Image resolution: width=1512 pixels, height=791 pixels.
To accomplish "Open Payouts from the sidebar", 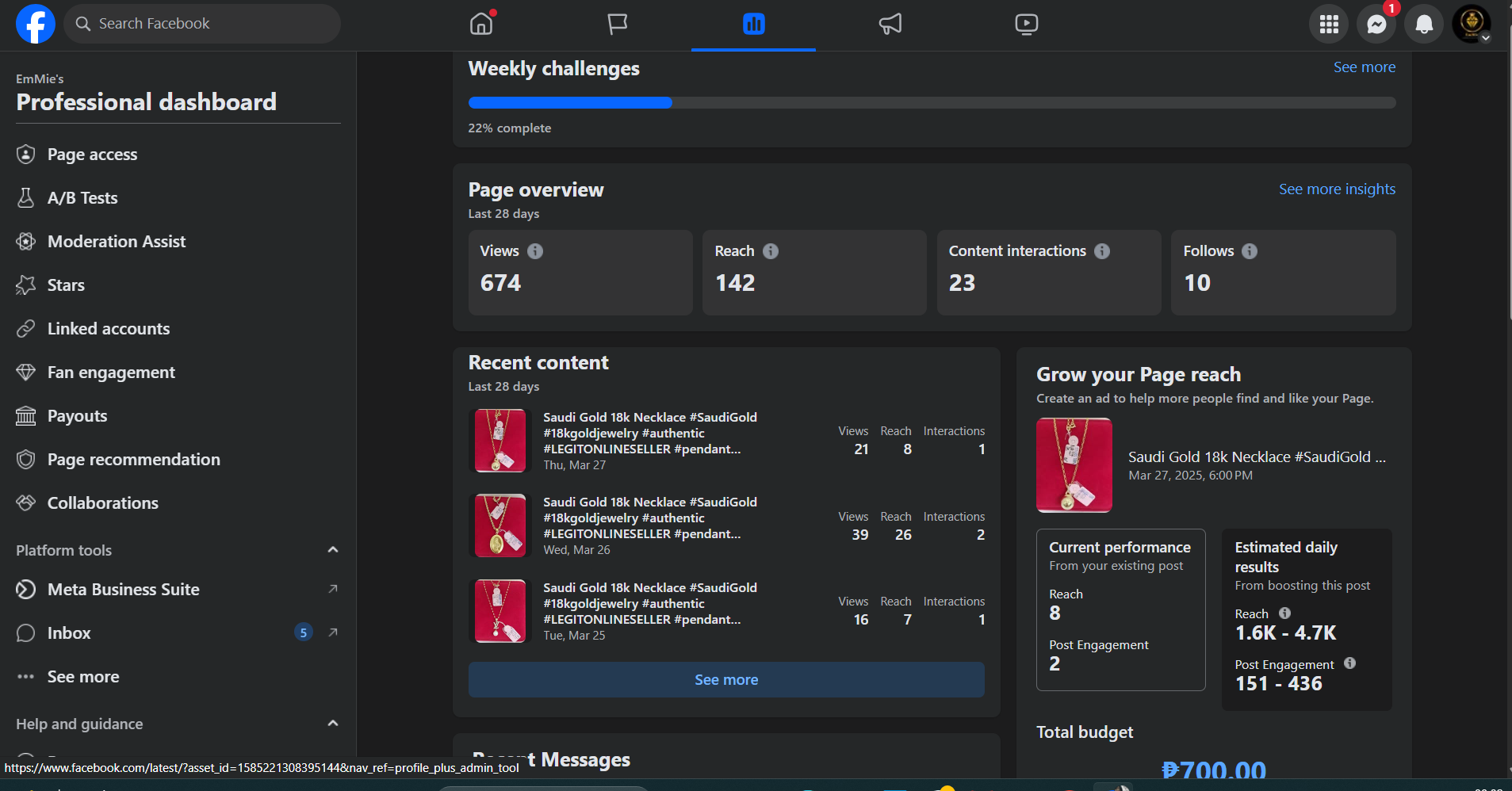I will coord(77,416).
